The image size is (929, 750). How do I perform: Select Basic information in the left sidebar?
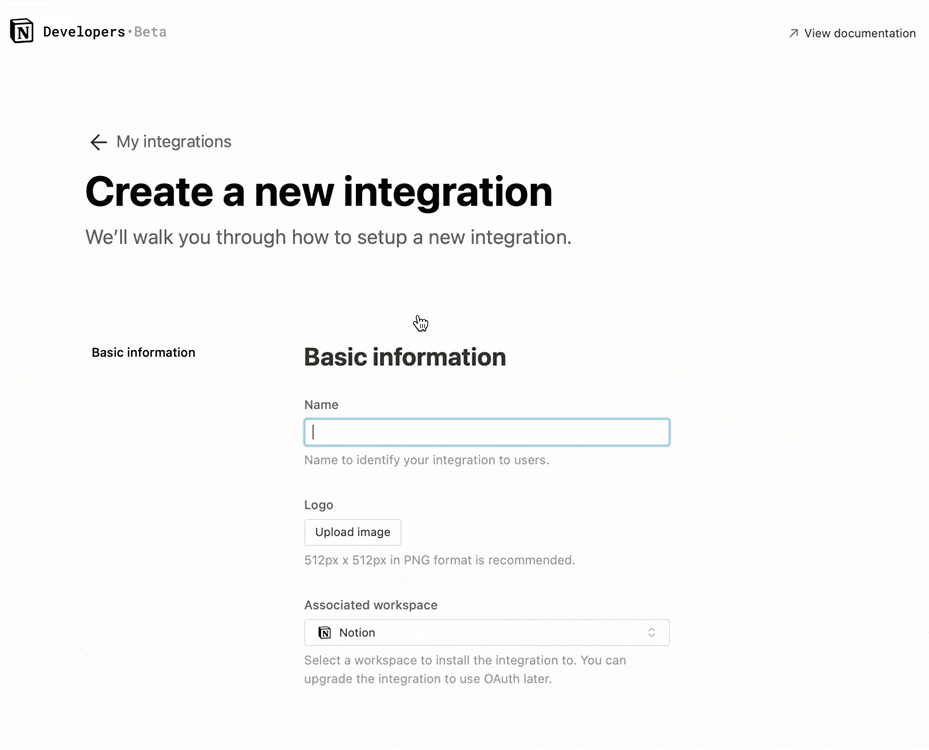(x=143, y=352)
